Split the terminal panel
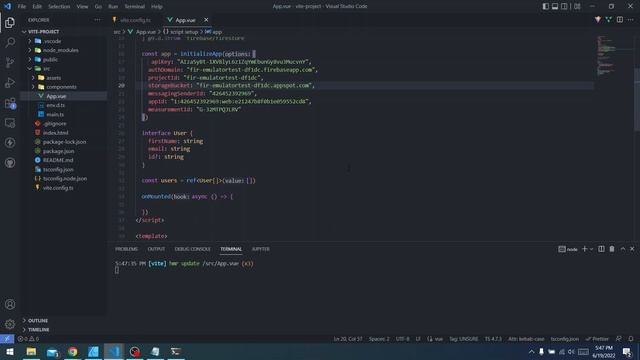This screenshot has width=640, height=360. (x=601, y=249)
